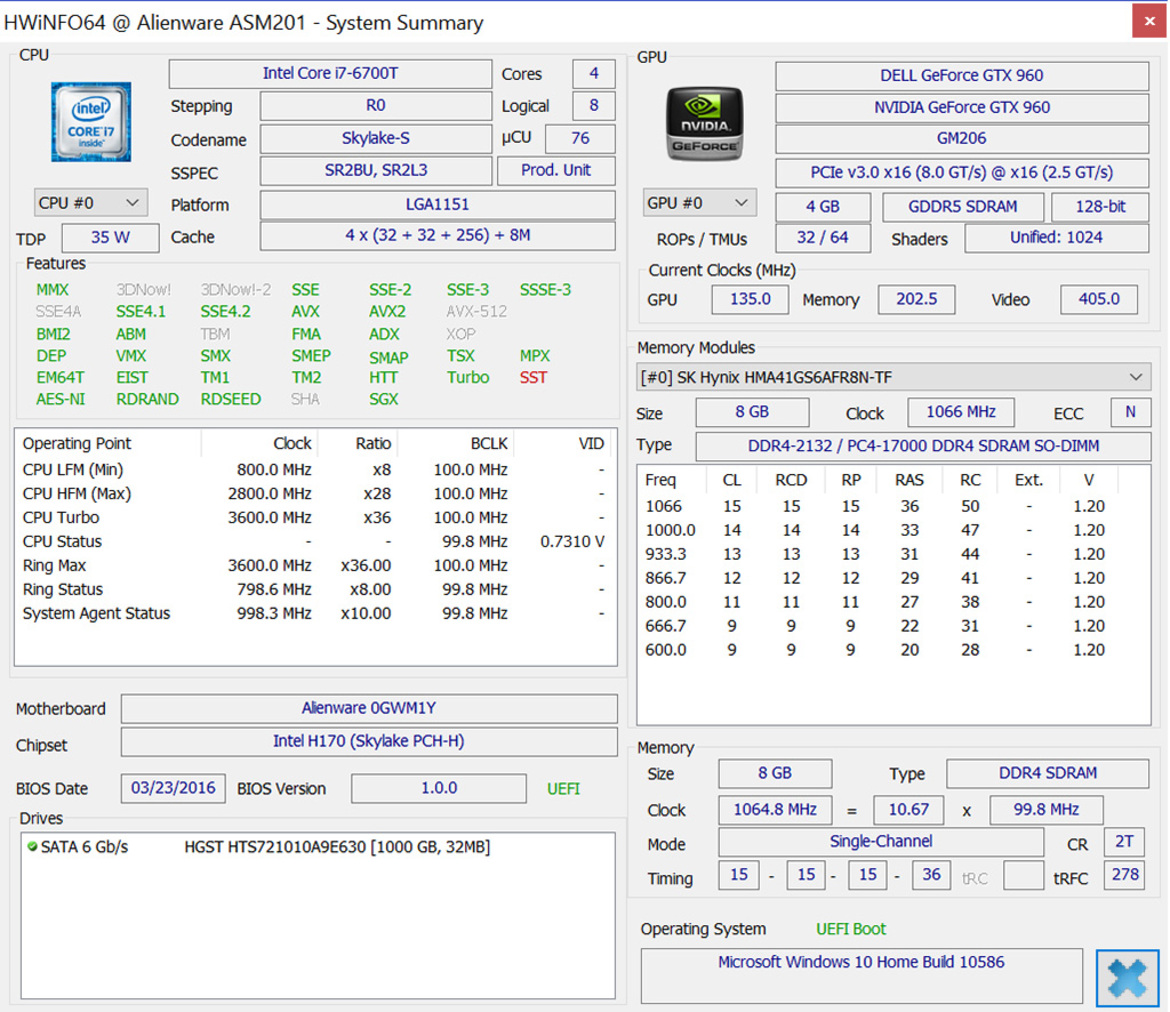Click the AVX2 feature label
The width and height of the screenshot is (1170, 1012).
387,311
